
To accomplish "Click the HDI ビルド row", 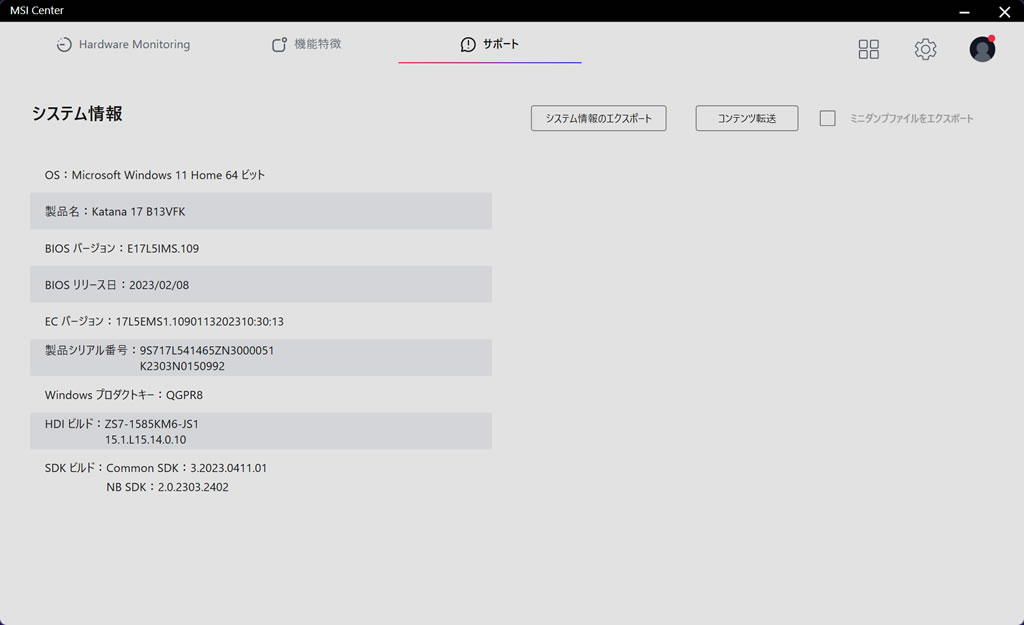I will click(x=261, y=431).
